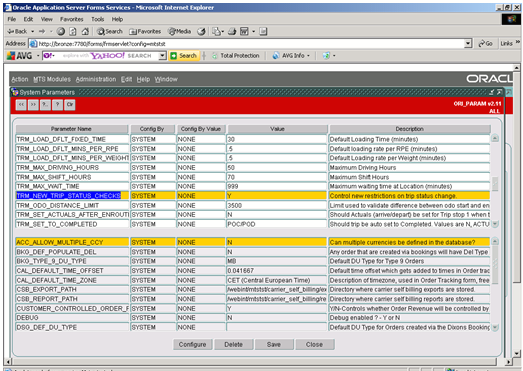The width and height of the screenshot is (523, 371).
Task: Click the Total Protection toolbar item
Action: (236, 56)
